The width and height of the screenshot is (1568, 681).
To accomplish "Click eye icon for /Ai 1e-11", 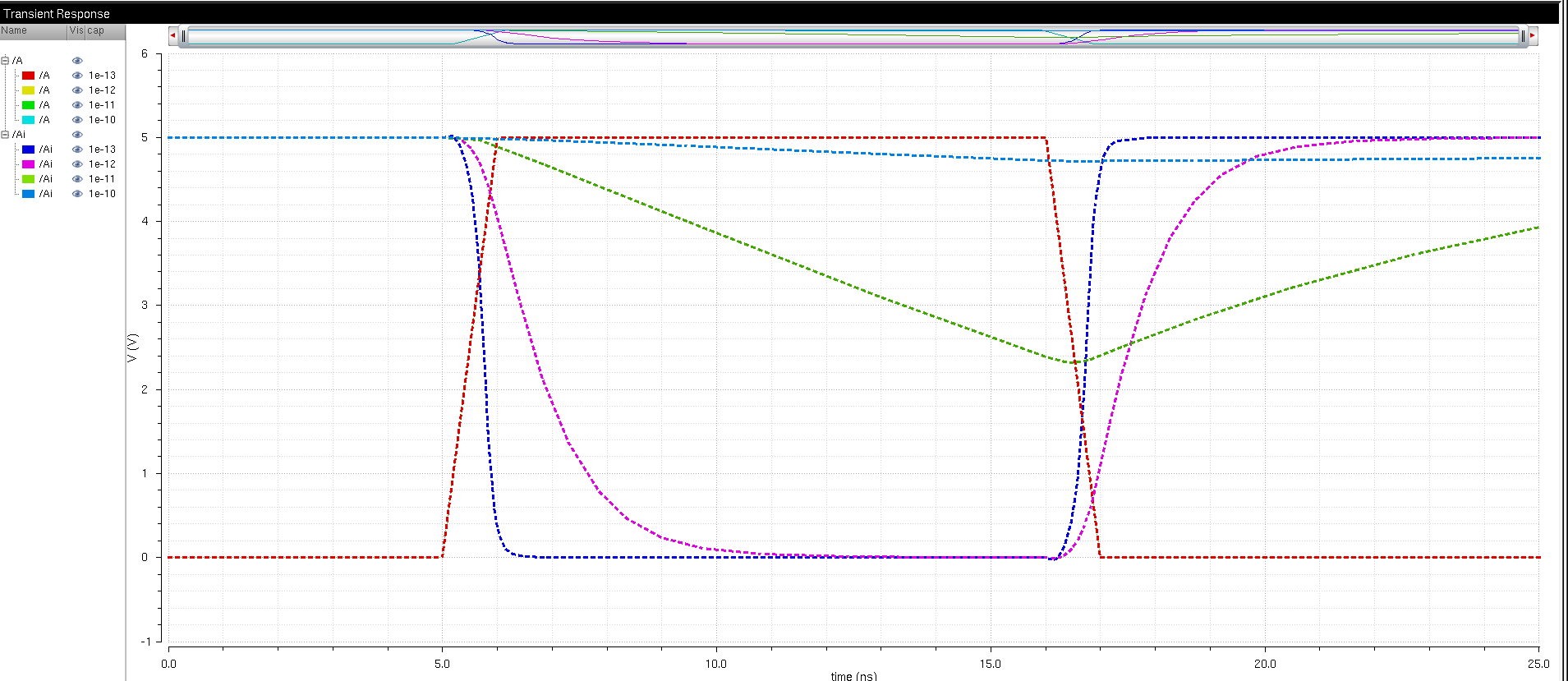I will click(x=77, y=179).
